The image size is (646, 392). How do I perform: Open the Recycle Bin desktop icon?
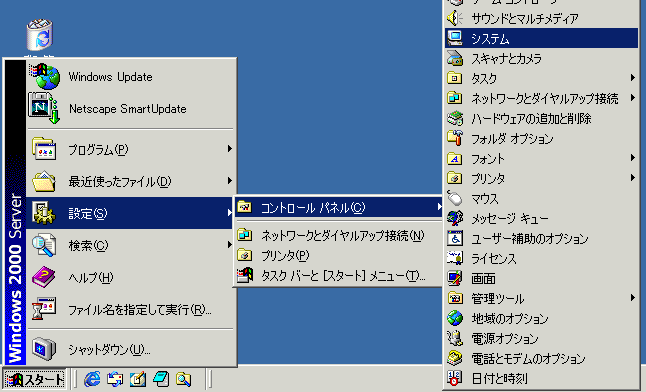click(40, 35)
